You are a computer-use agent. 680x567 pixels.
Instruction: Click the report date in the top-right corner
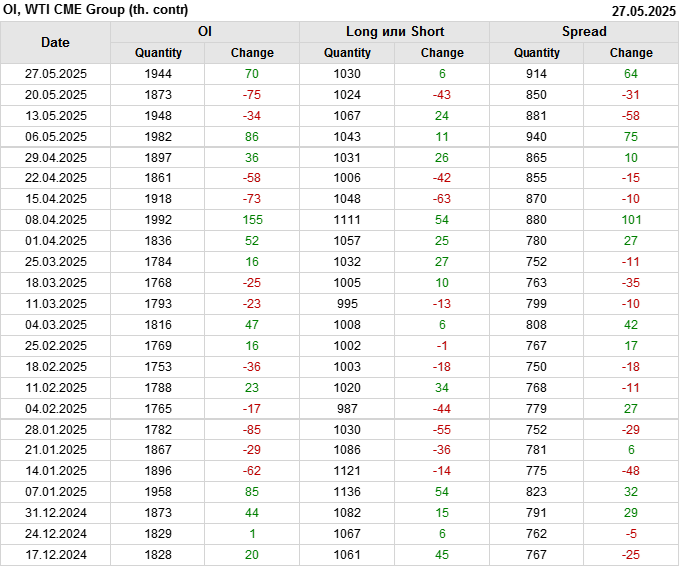644,11
